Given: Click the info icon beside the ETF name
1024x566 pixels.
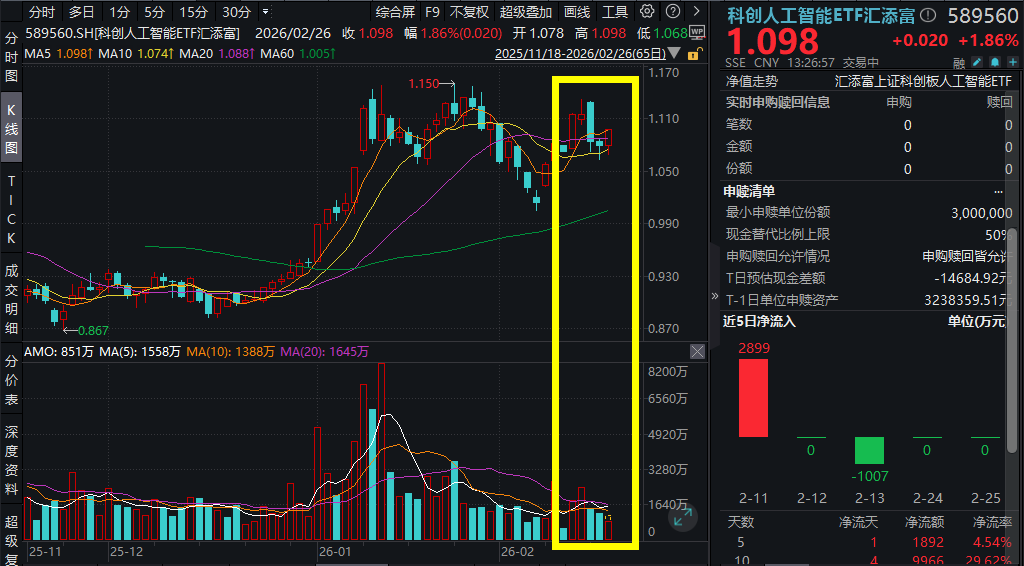Looking at the screenshot, I should click(928, 15).
